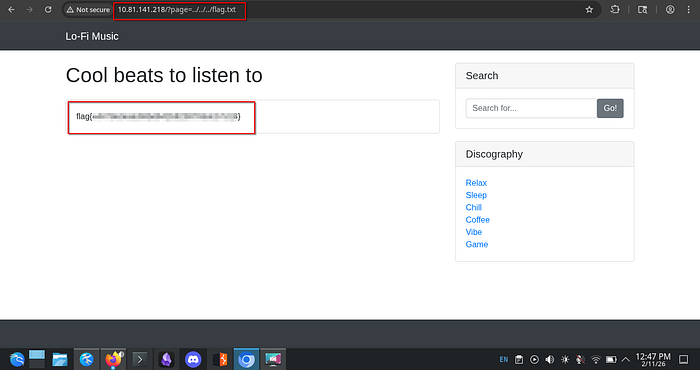Click the EN keyboard layout indicator
Viewport: 700px width, 370px height.
click(x=504, y=359)
